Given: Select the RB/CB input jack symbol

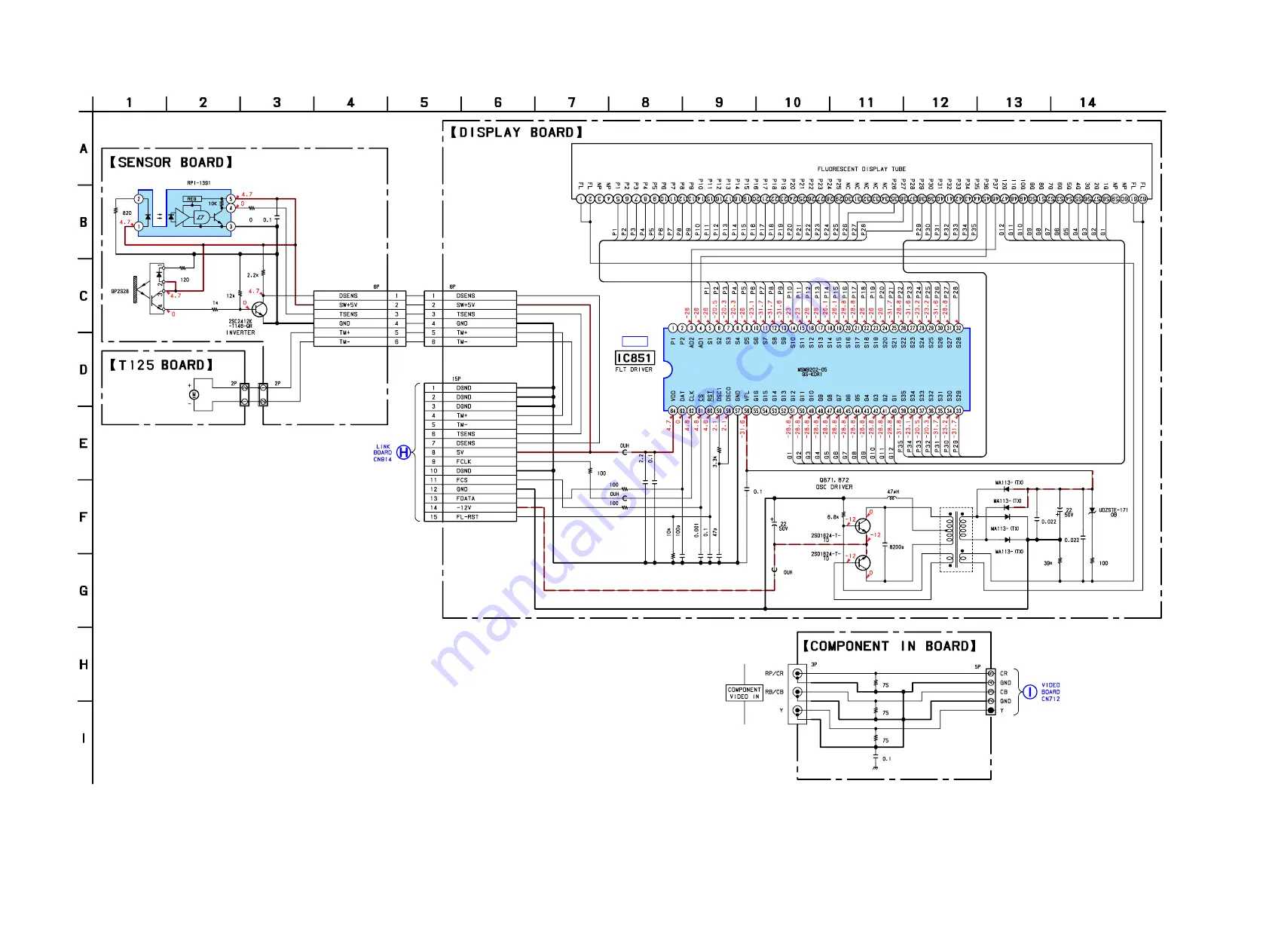Looking at the screenshot, I should pos(797,692).
